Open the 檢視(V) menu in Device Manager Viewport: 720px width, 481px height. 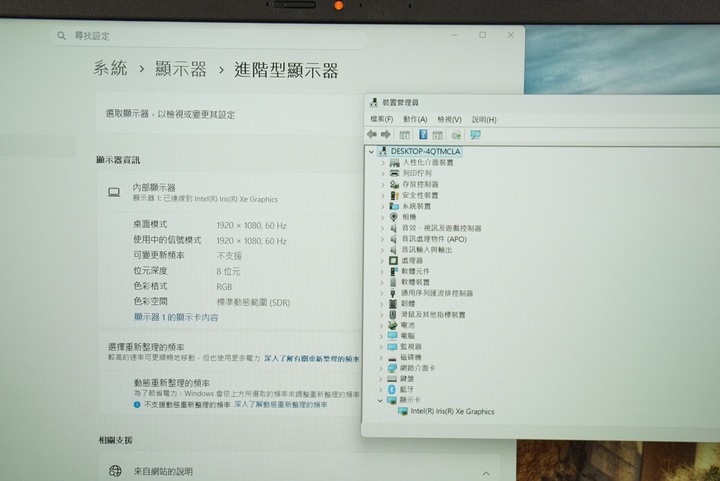coord(449,119)
